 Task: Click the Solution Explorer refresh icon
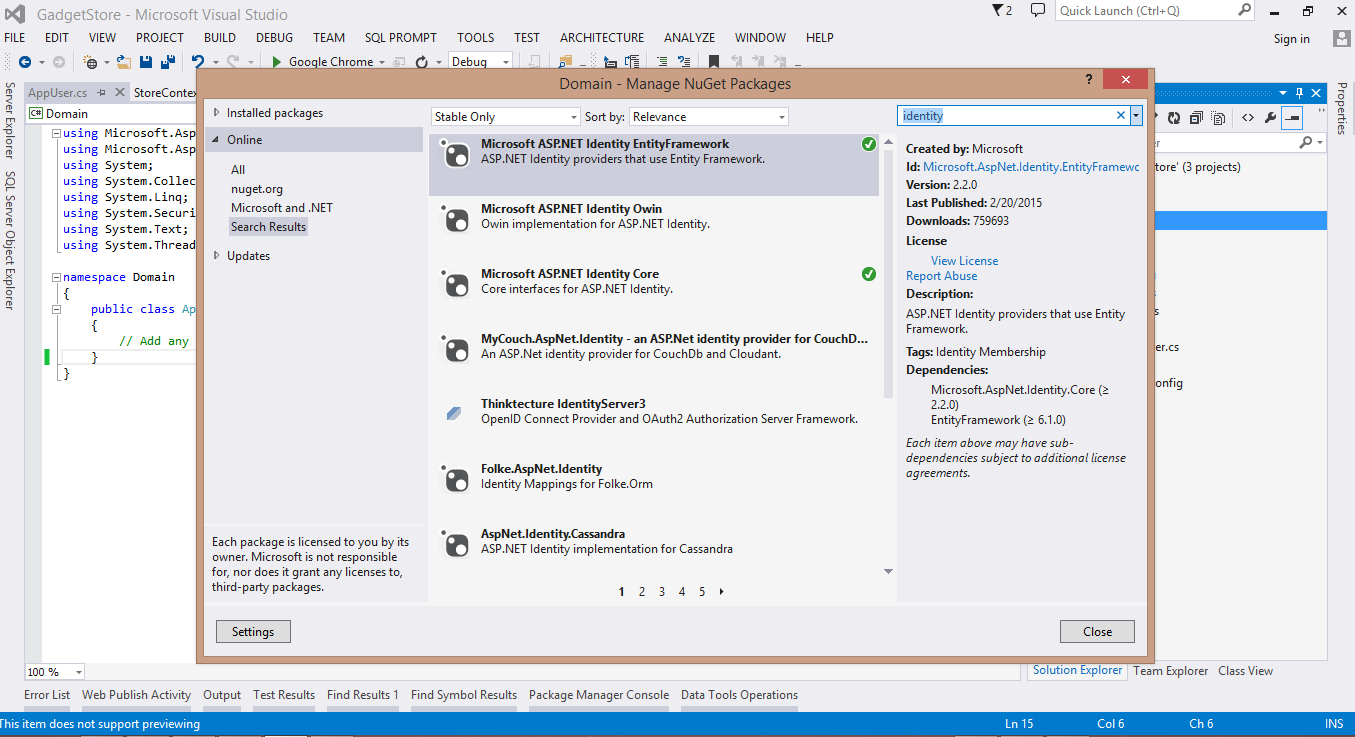point(1174,118)
